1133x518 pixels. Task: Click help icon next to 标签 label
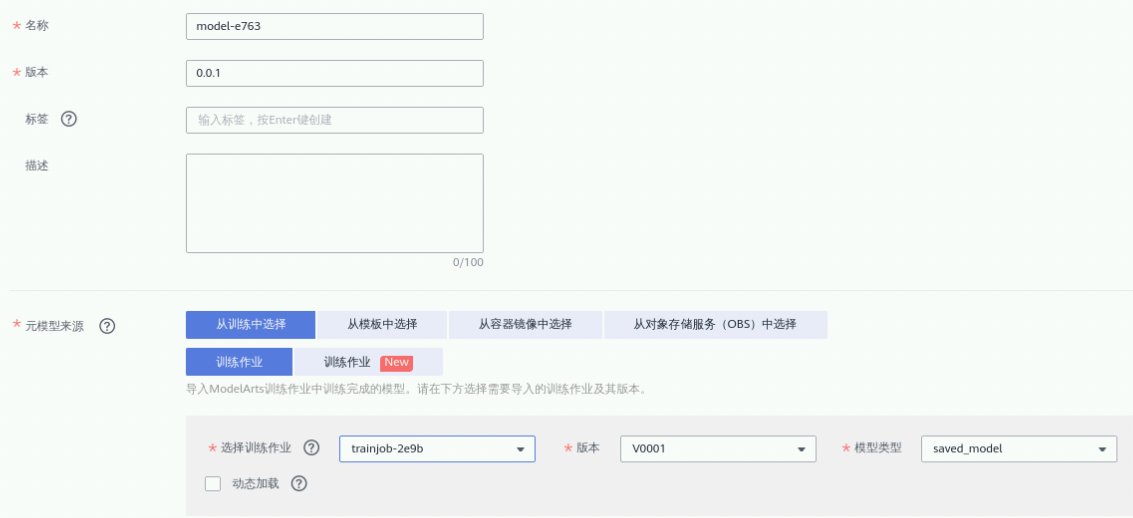[69, 119]
